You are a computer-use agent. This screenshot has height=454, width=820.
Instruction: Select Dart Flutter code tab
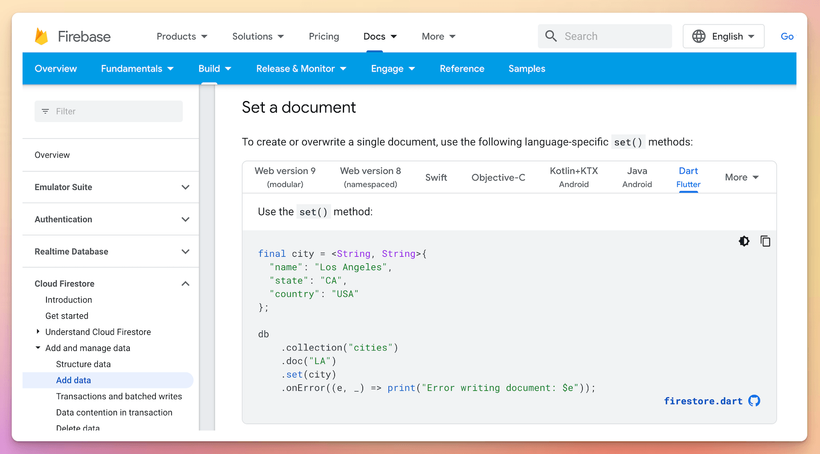[x=688, y=177]
